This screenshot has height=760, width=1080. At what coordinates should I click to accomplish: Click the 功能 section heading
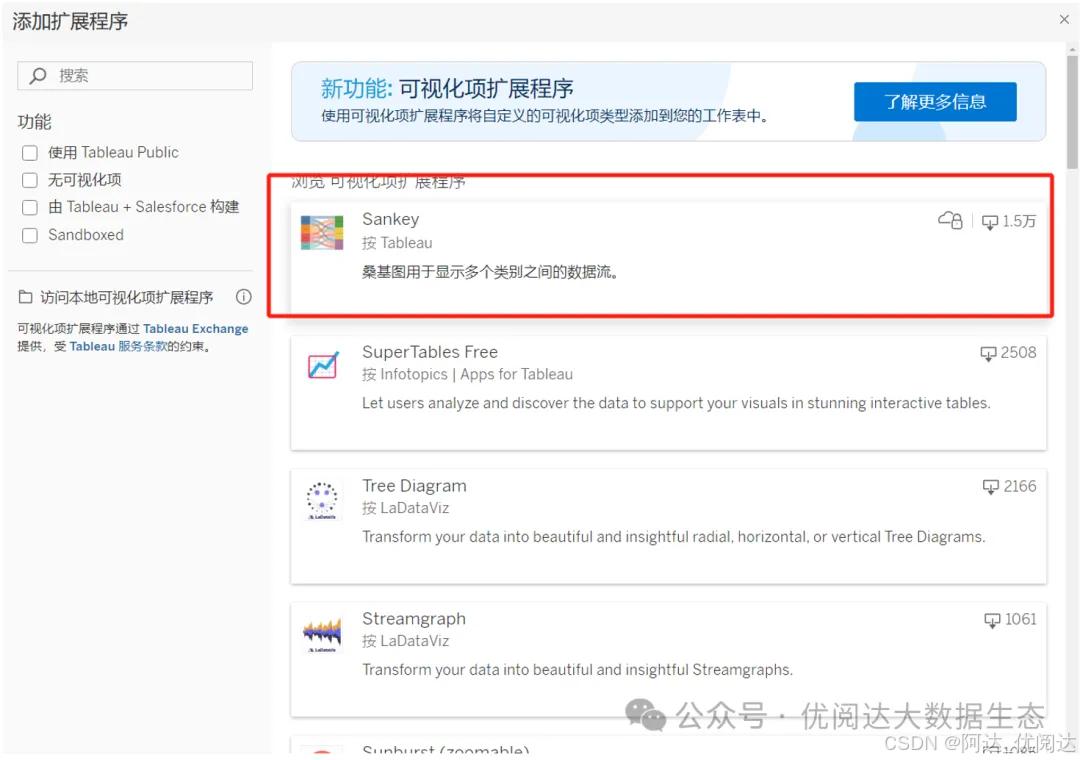[34, 122]
